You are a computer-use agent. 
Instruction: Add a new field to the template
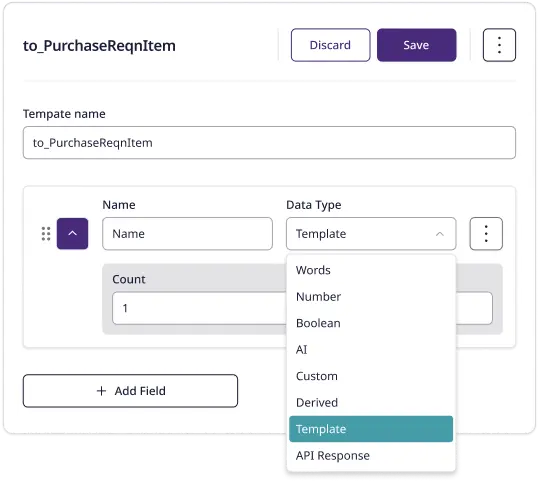pos(130,391)
